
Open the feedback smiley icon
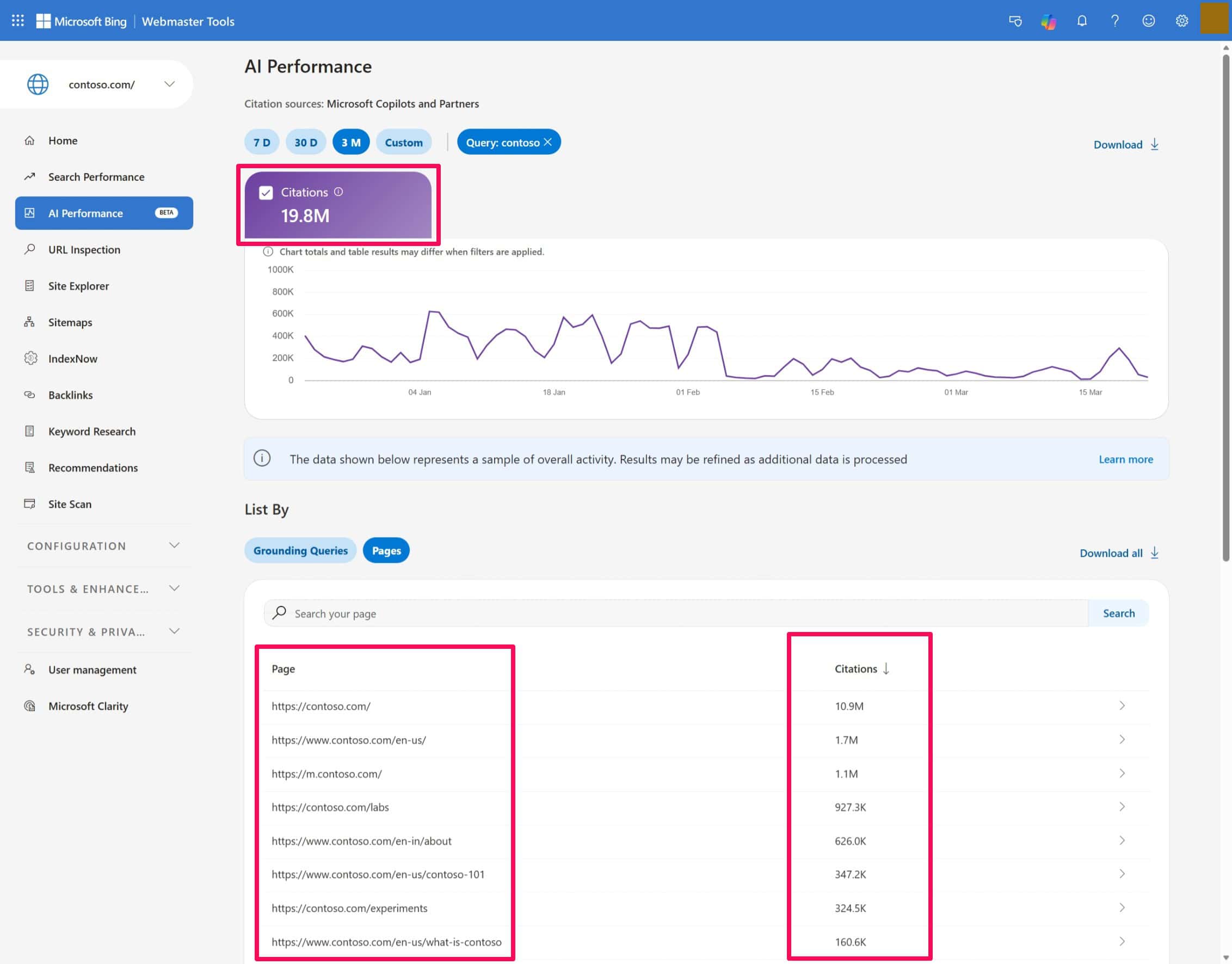pyautogui.click(x=1149, y=21)
